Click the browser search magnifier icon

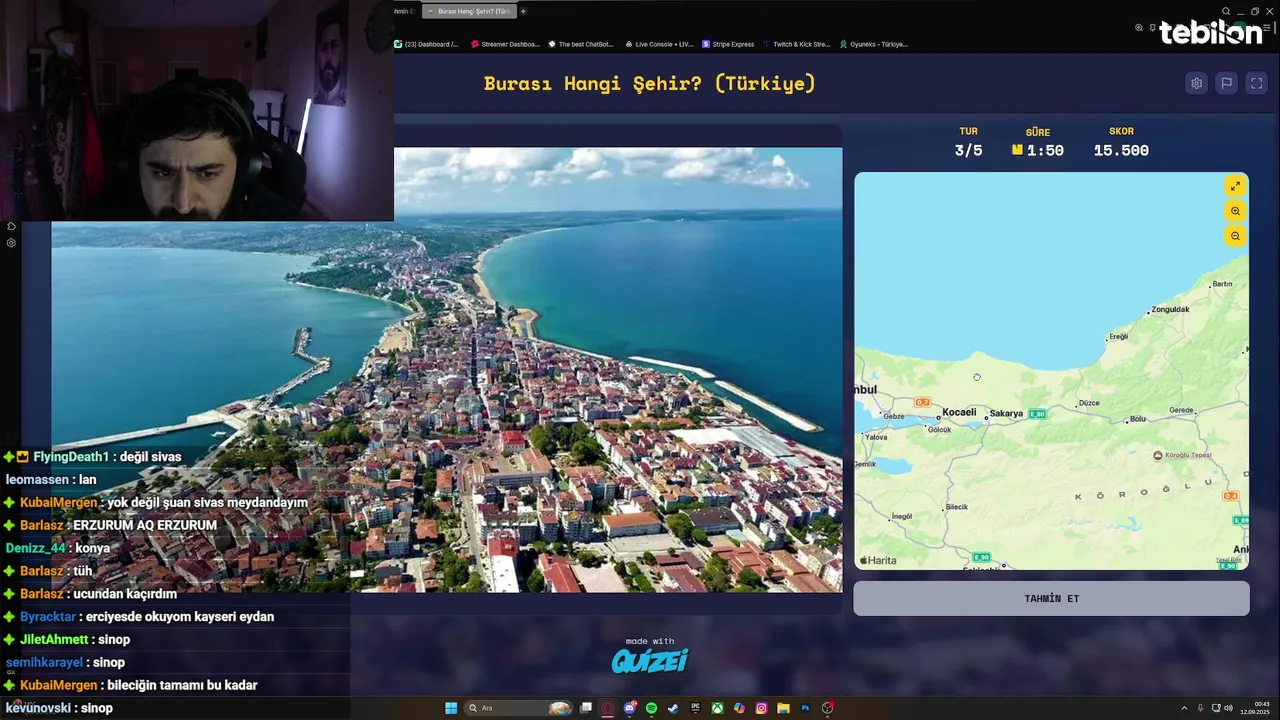click(1226, 11)
